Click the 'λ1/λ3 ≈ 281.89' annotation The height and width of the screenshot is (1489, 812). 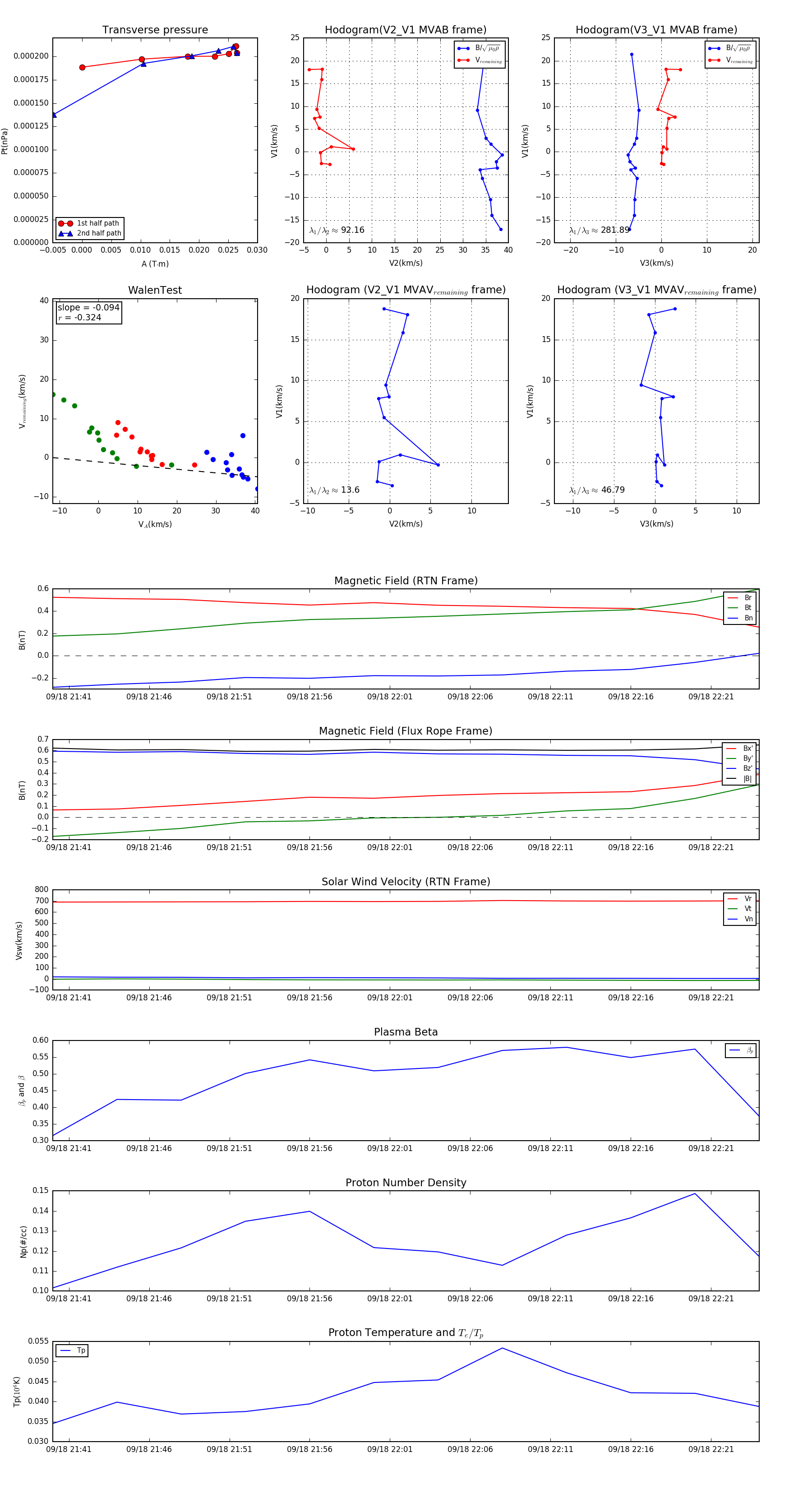pos(600,230)
